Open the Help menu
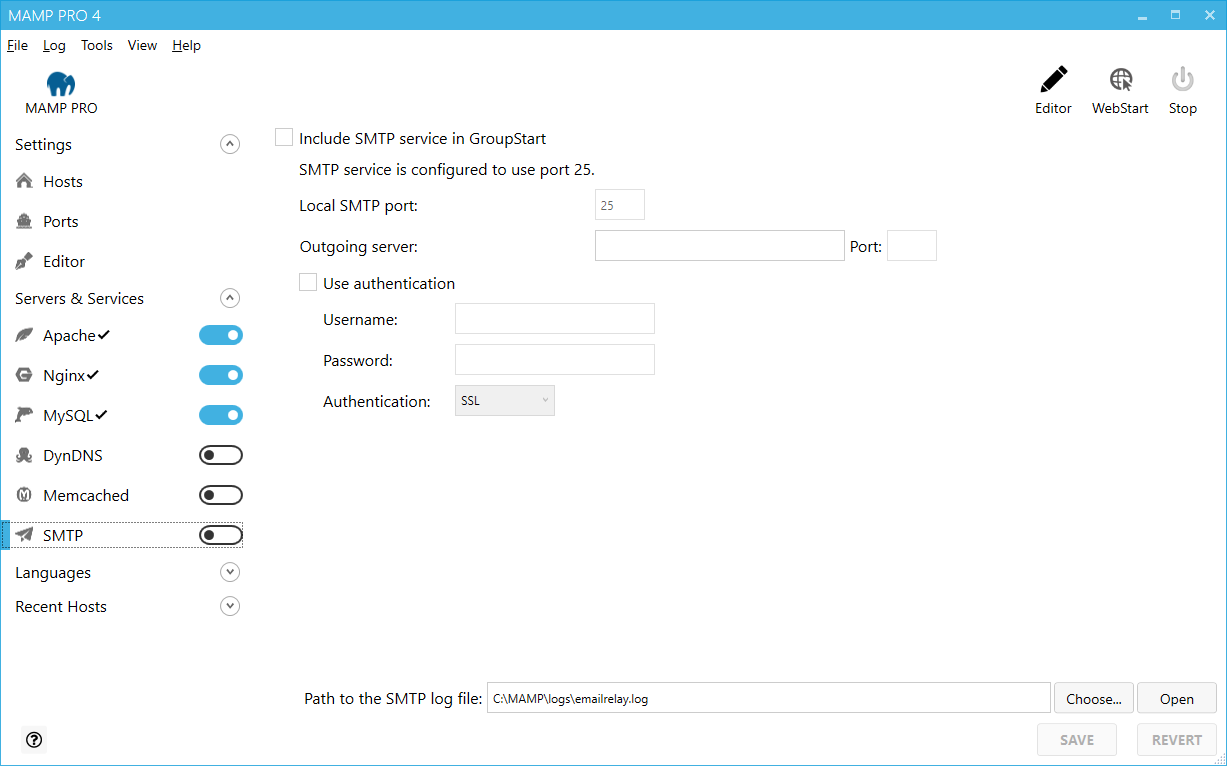 (x=186, y=45)
